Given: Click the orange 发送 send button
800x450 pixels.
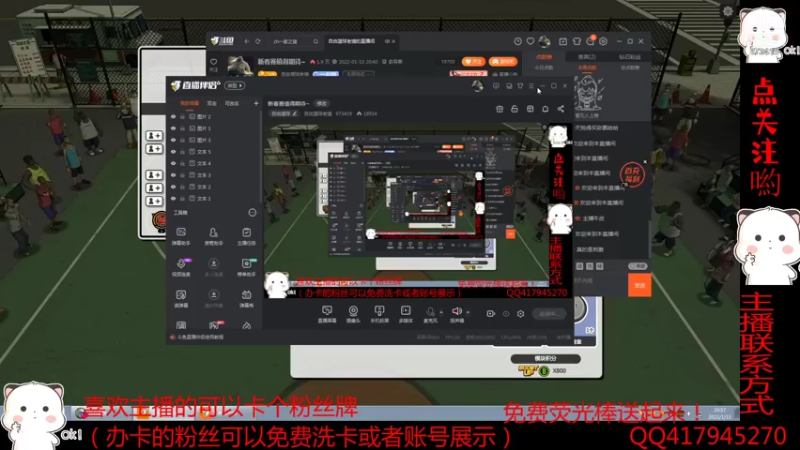Looking at the screenshot, I should click(x=640, y=285).
